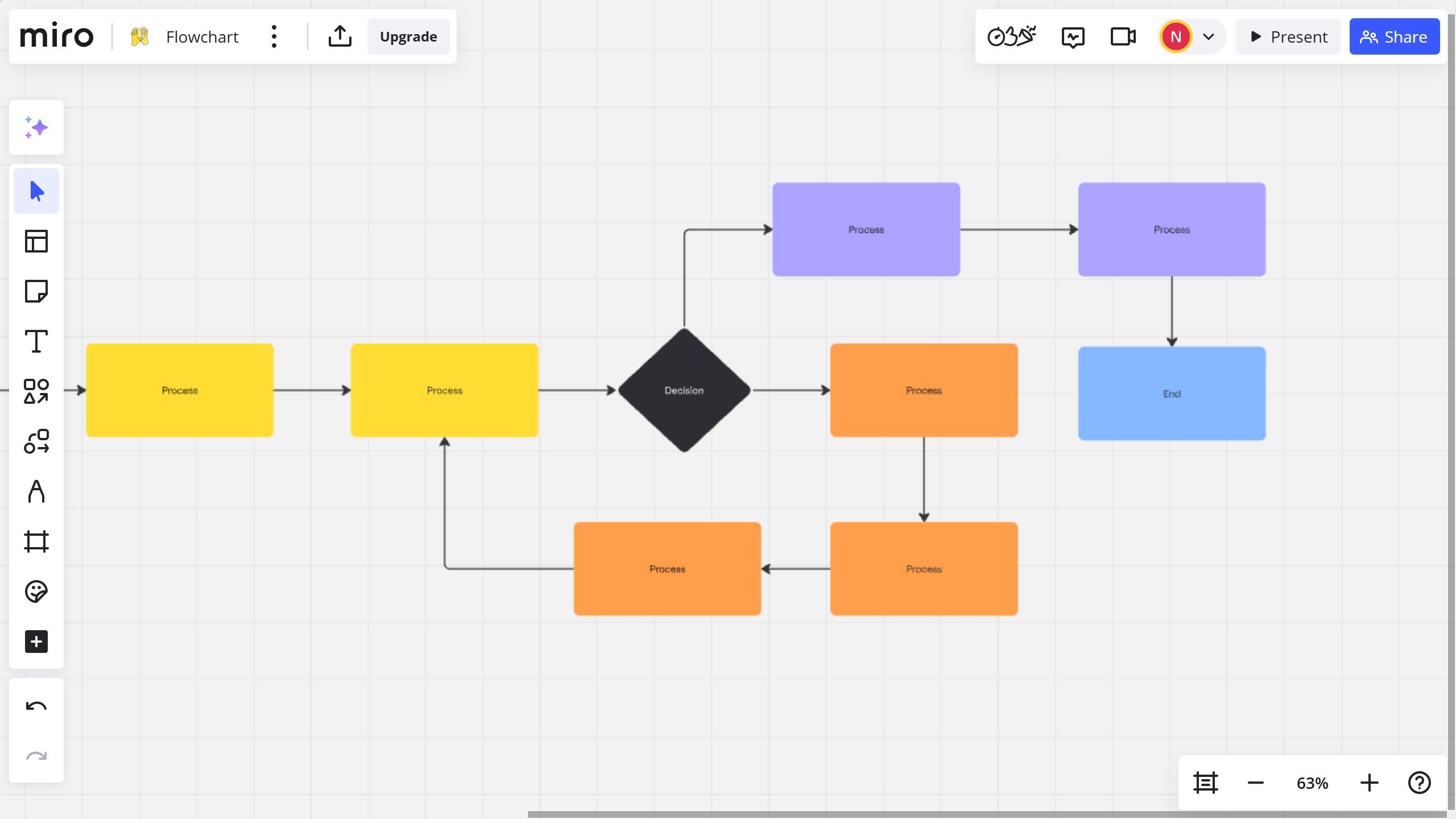Image resolution: width=1456 pixels, height=819 pixels.
Task: Open board options three-dot menu
Action: 274,36
